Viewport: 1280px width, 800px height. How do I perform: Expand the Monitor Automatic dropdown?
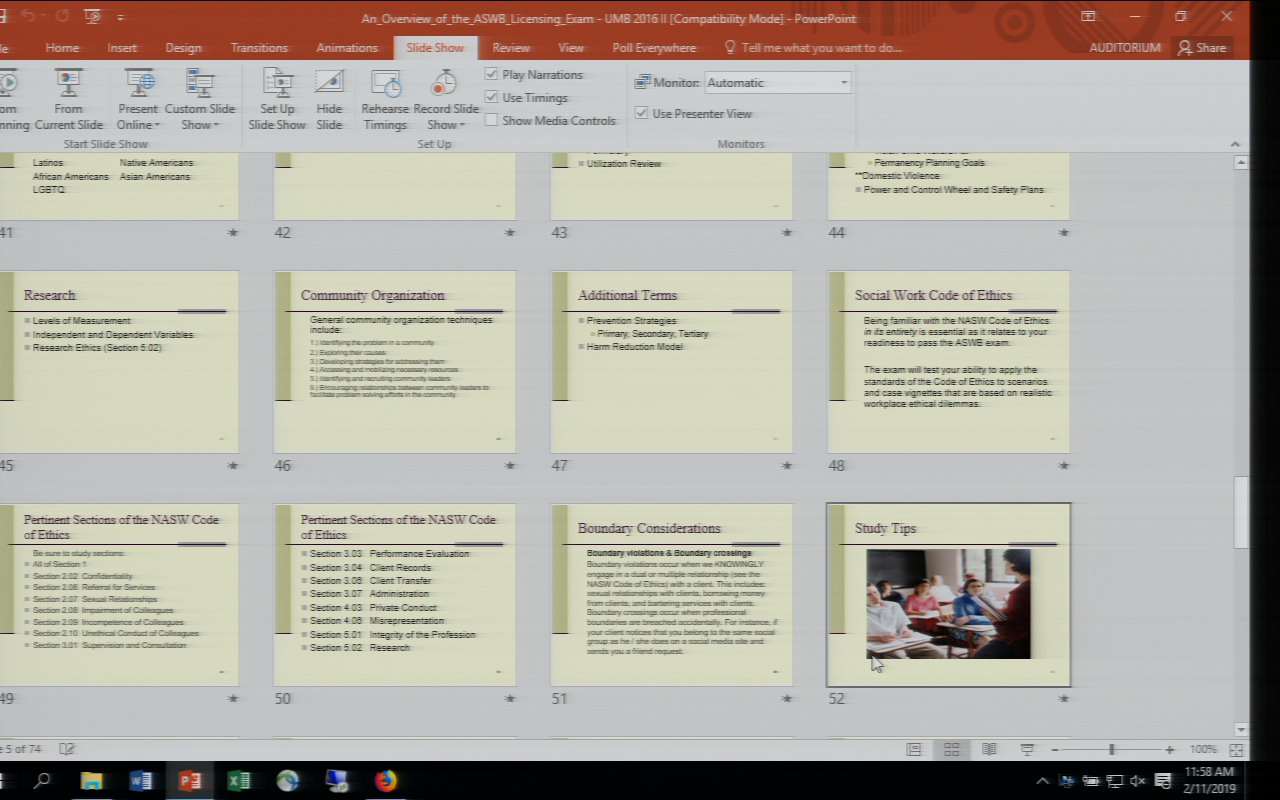pyautogui.click(x=843, y=83)
